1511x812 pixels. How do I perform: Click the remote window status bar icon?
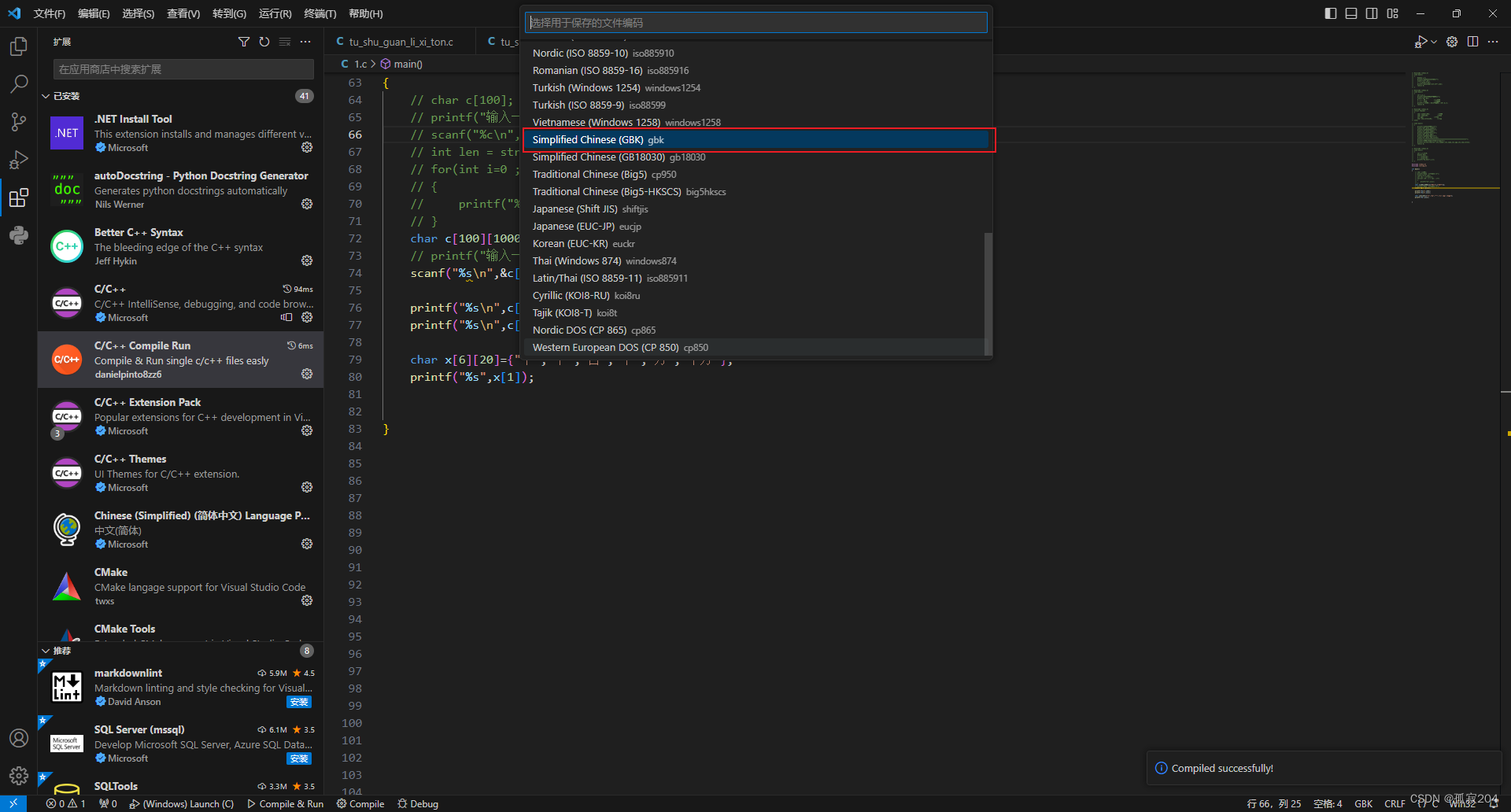[13, 803]
